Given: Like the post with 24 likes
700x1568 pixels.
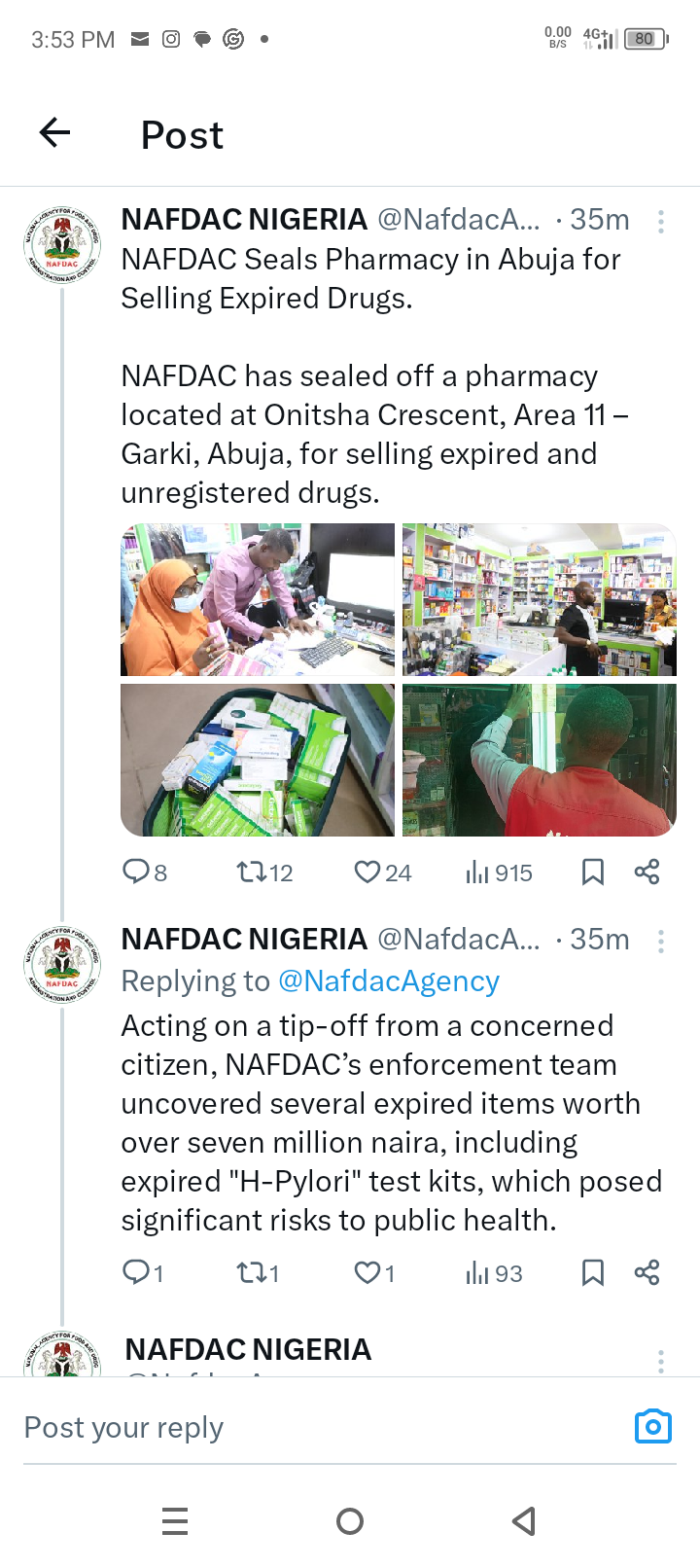Looking at the screenshot, I should tap(367, 872).
